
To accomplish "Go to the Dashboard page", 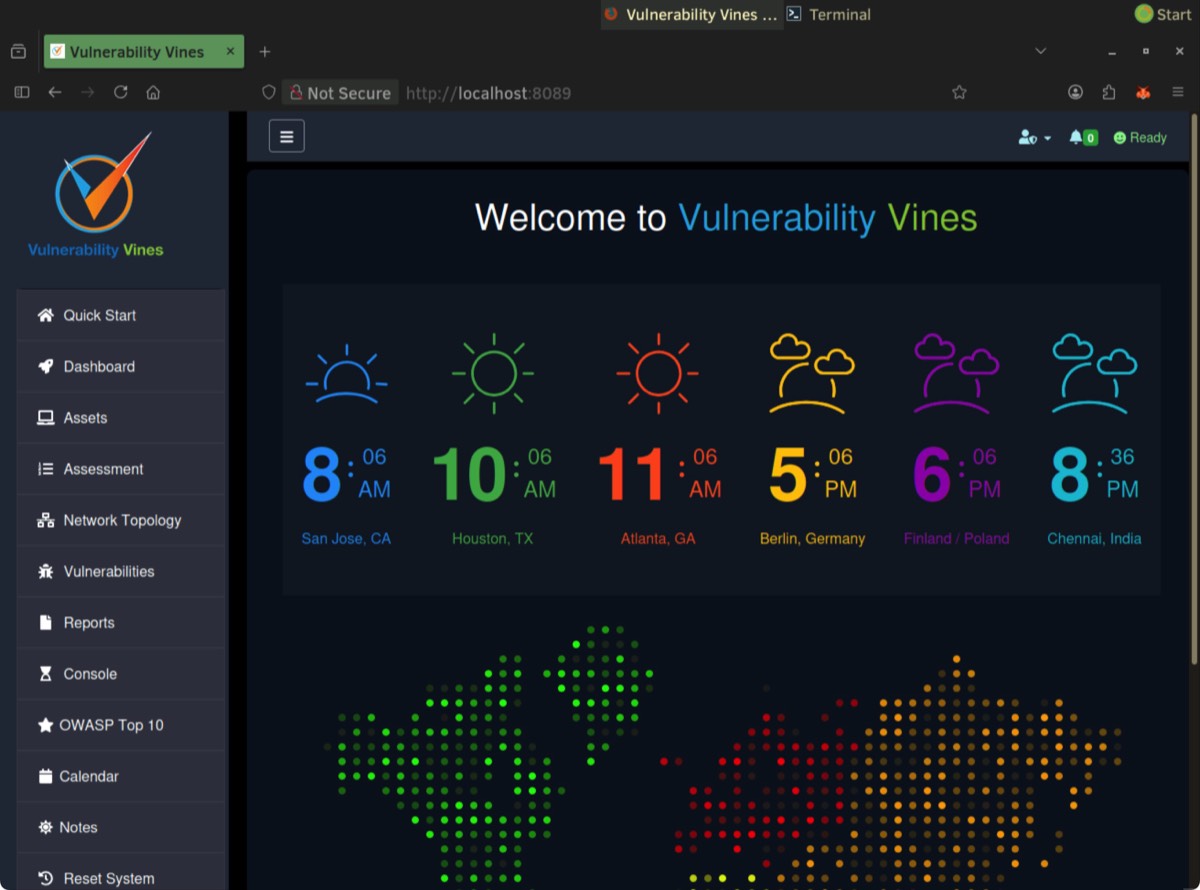I will coord(98,366).
